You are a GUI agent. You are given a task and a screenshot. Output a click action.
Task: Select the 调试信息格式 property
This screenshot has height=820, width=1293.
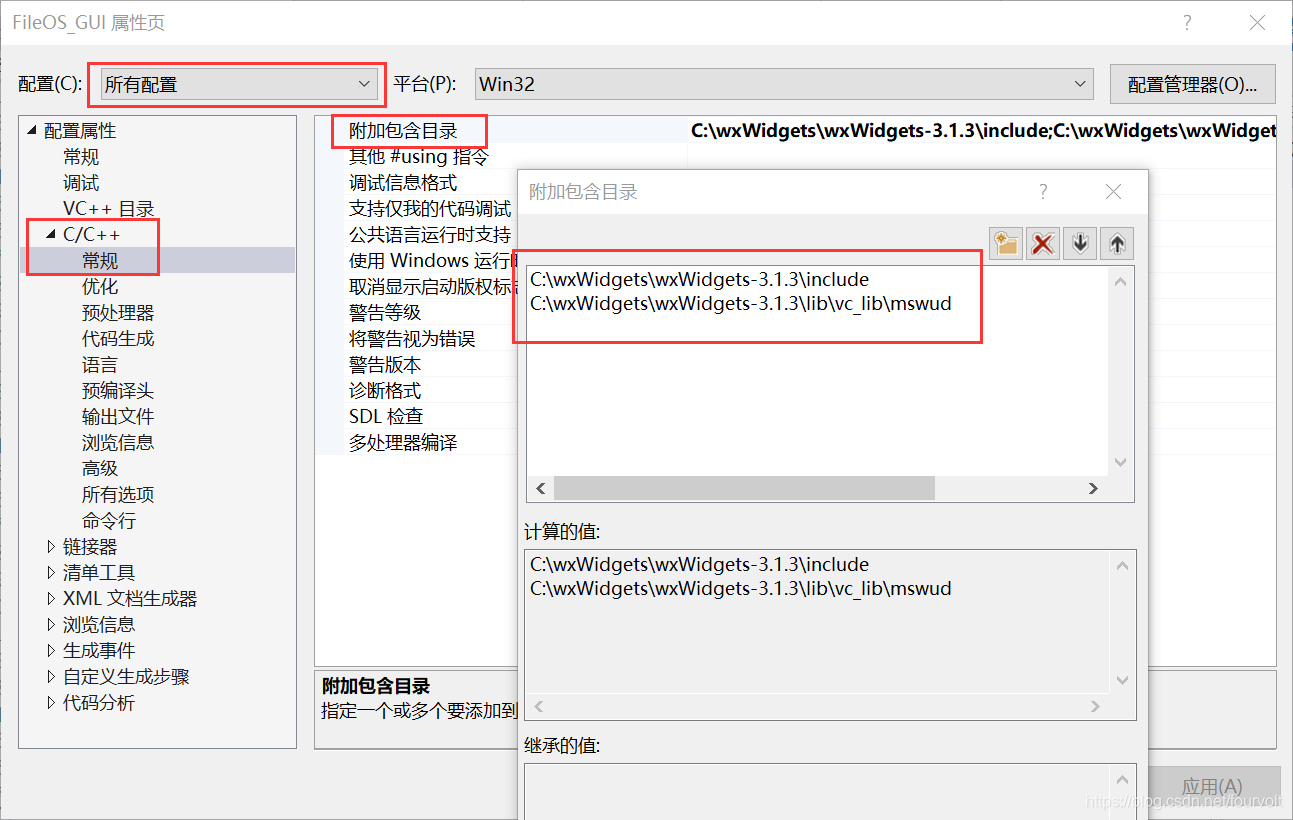[x=403, y=183]
